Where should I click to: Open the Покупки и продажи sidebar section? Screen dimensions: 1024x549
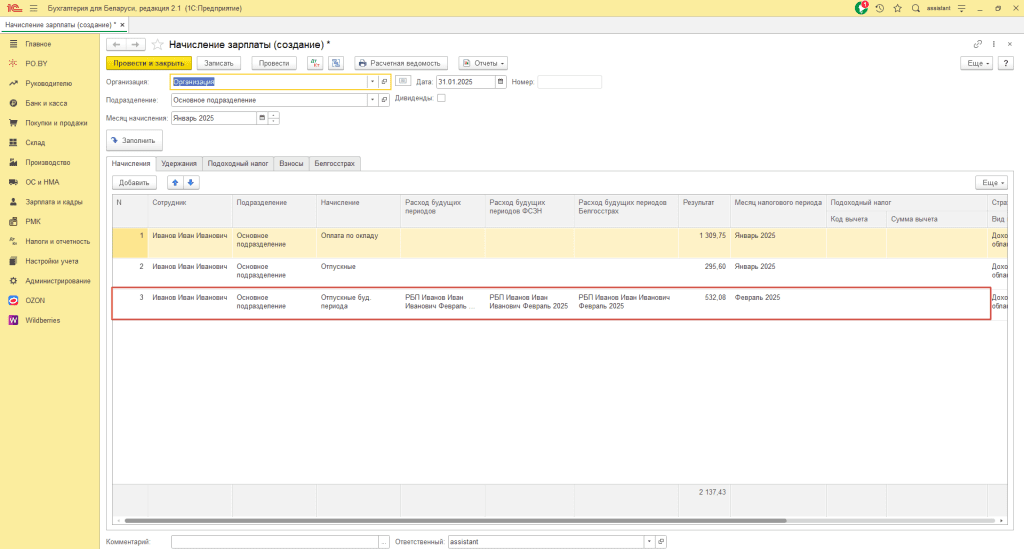click(x=56, y=123)
